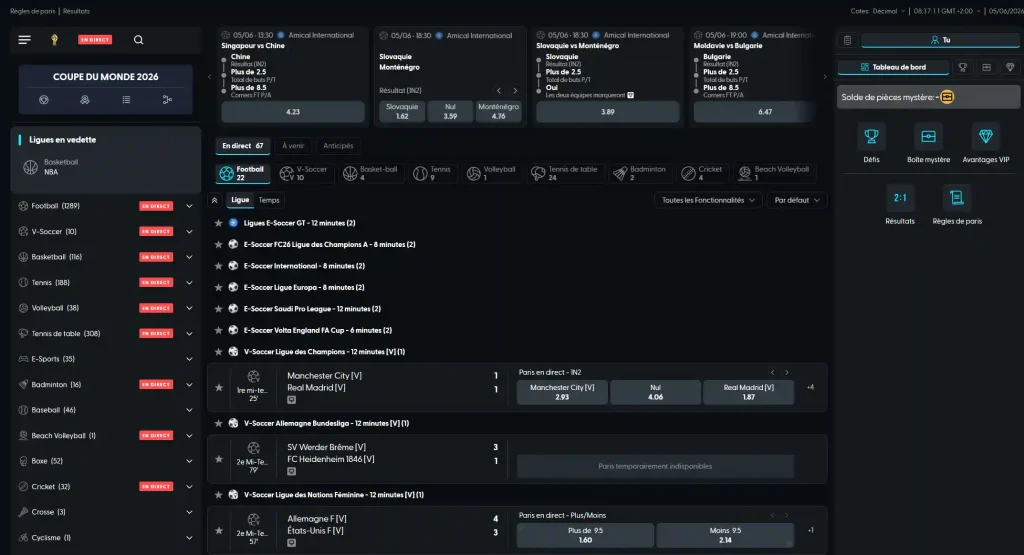The width and height of the screenshot is (1024, 555).
Task: Select Moins 9.5 odds 2.14
Action: click(x=725, y=535)
